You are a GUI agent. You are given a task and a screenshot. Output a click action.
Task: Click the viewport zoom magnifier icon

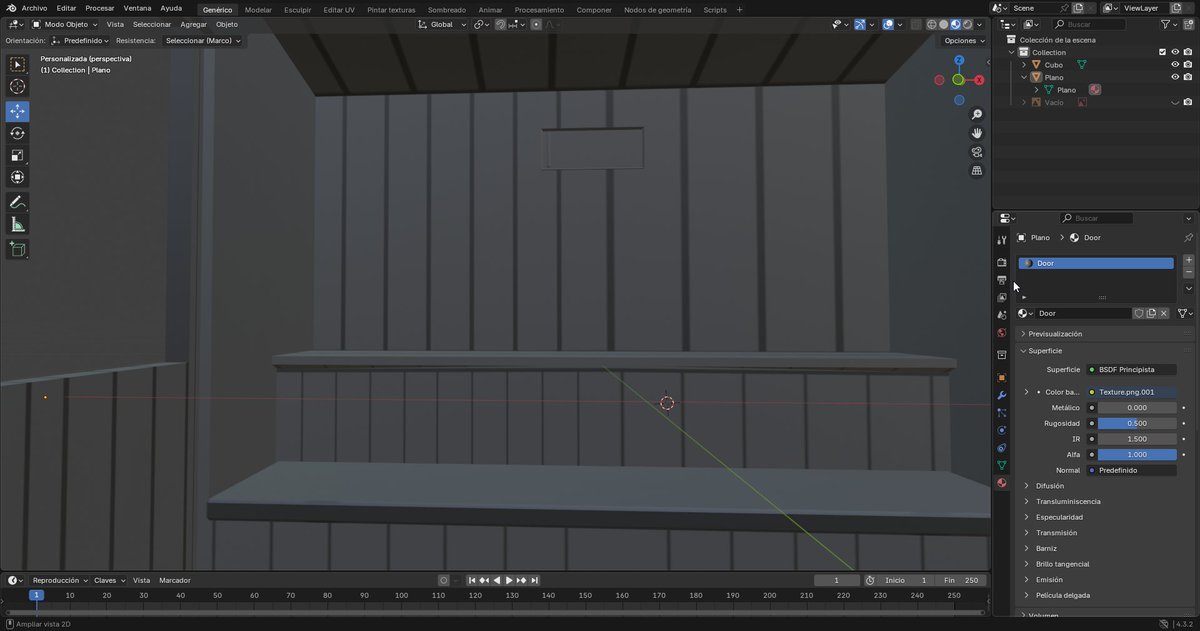(x=977, y=115)
